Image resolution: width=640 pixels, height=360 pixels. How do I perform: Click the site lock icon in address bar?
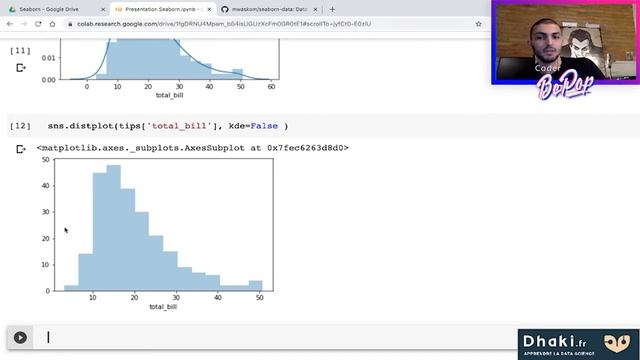70,24
